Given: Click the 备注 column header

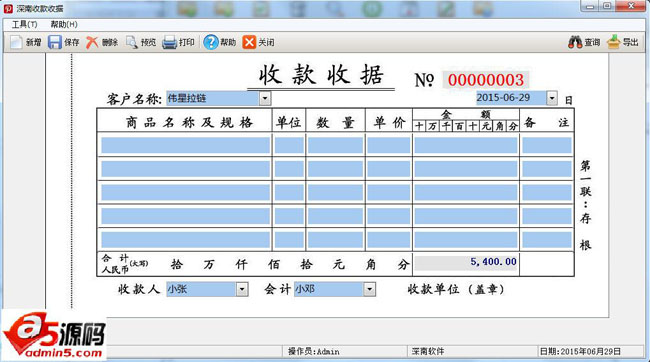Looking at the screenshot, I should click(x=546, y=122).
